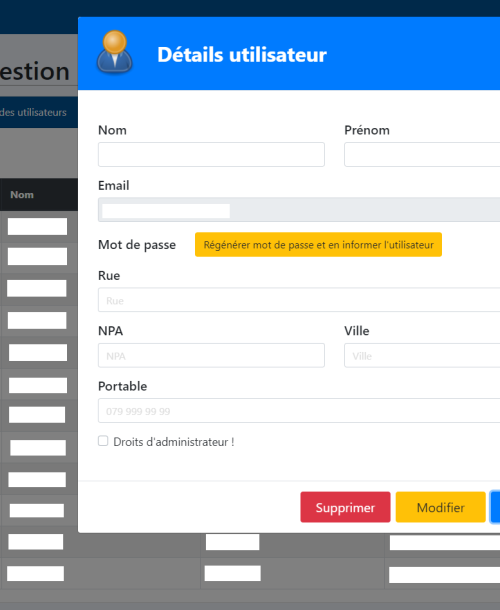Click the Supprimer button

[x=345, y=507]
